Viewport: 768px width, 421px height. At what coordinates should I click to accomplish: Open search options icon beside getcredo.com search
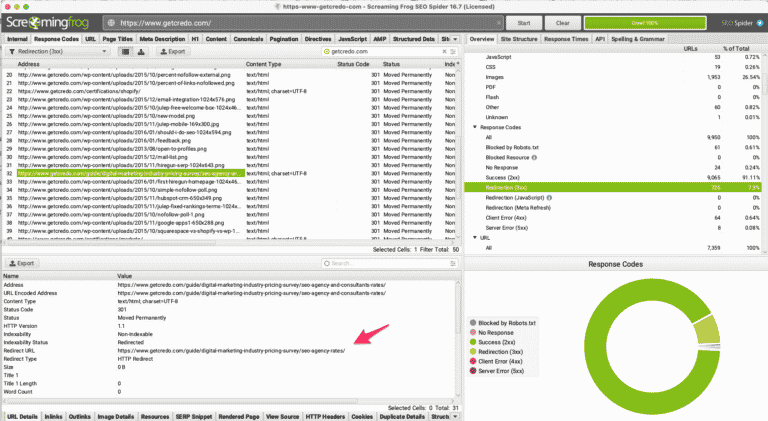pyautogui.click(x=453, y=51)
